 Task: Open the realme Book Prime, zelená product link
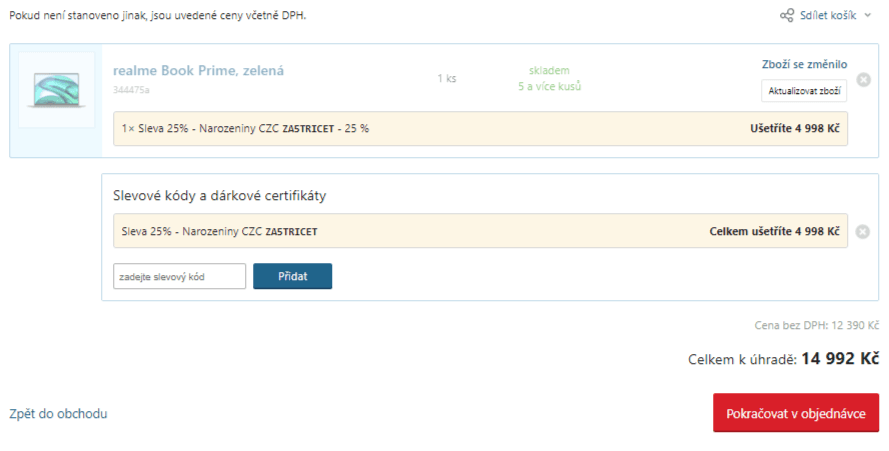pyautogui.click(x=198, y=71)
